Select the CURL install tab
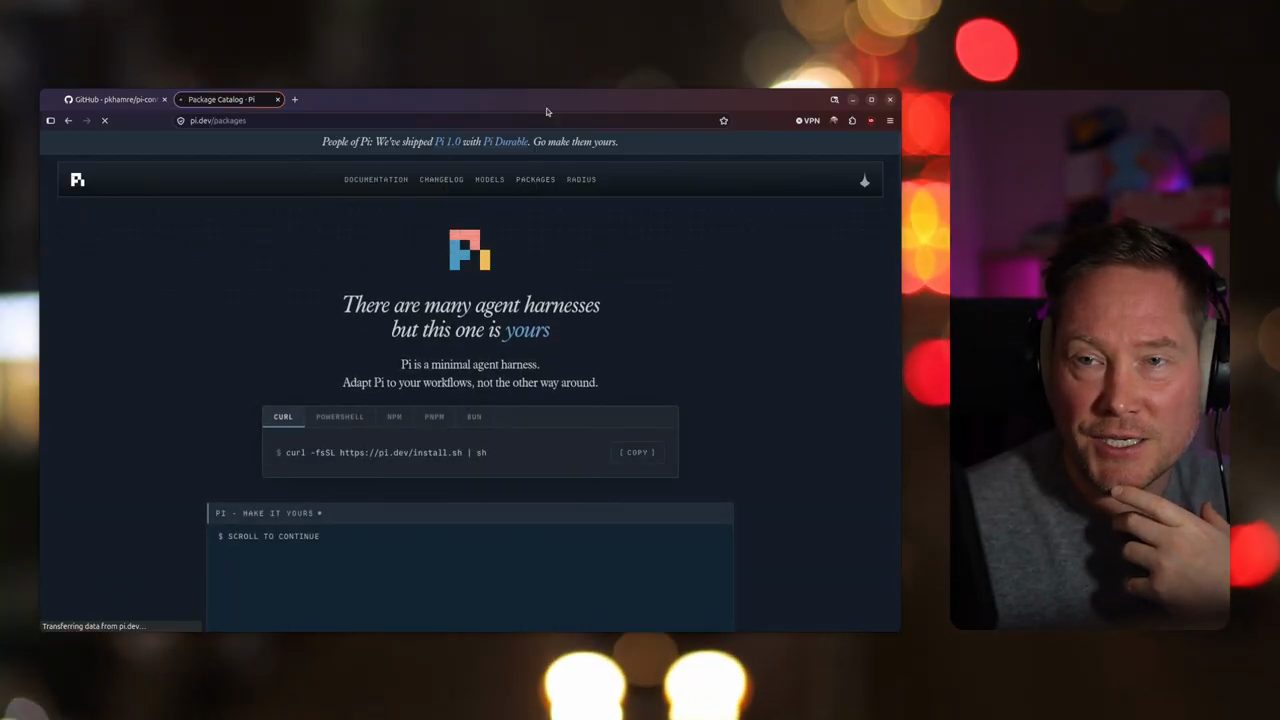 tap(283, 417)
